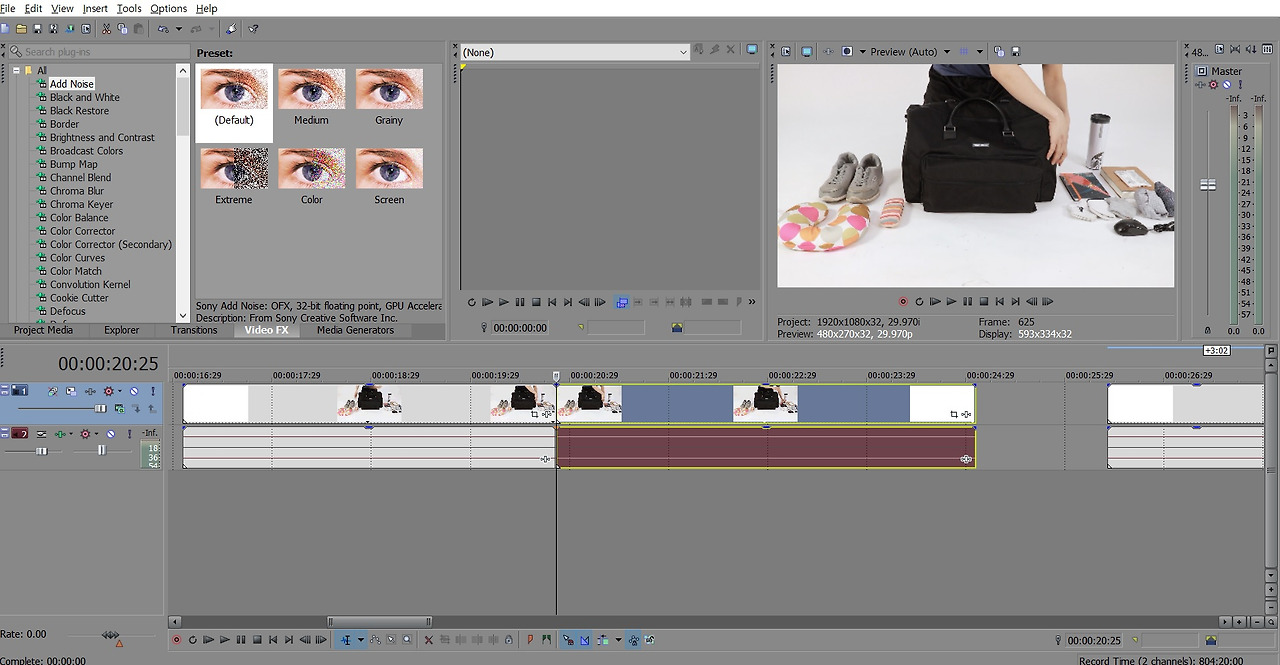
Task: Open the Options menu
Action: tap(169, 8)
